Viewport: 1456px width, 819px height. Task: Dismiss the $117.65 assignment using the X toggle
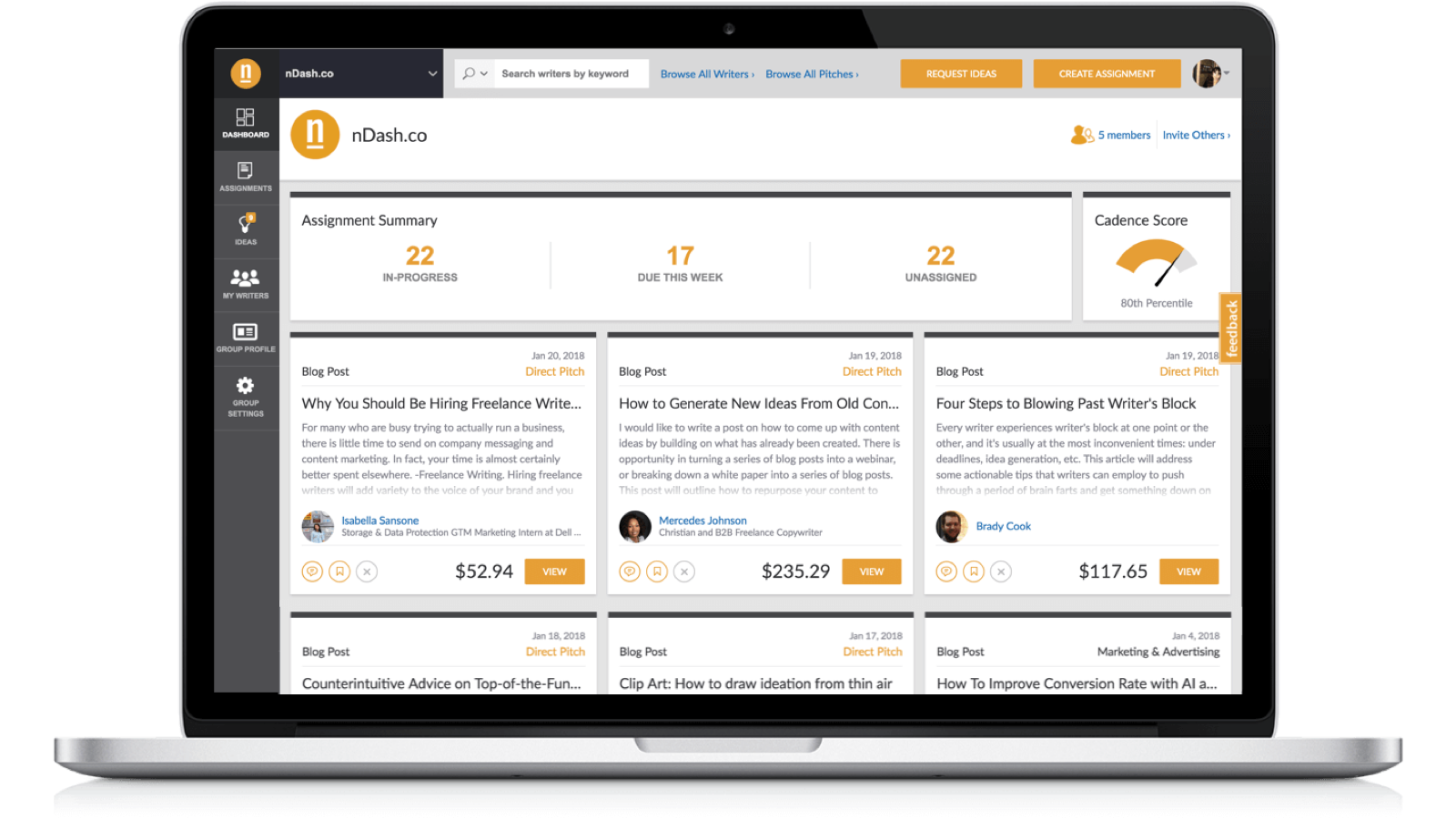(x=1000, y=571)
